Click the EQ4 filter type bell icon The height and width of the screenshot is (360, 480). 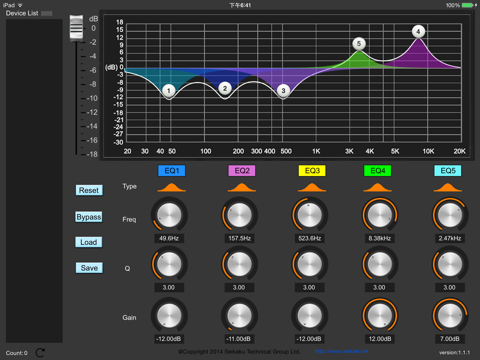(378, 187)
